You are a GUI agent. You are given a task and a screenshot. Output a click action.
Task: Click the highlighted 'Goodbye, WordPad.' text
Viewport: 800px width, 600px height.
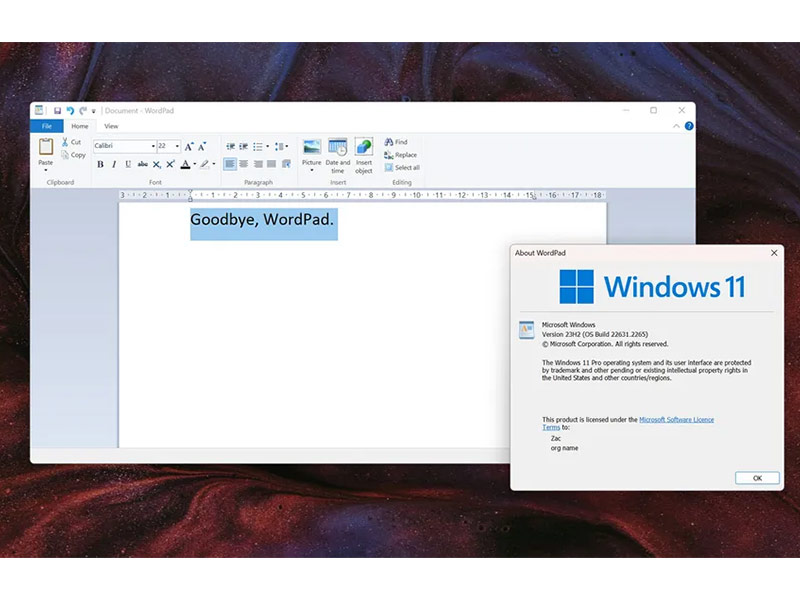click(262, 220)
